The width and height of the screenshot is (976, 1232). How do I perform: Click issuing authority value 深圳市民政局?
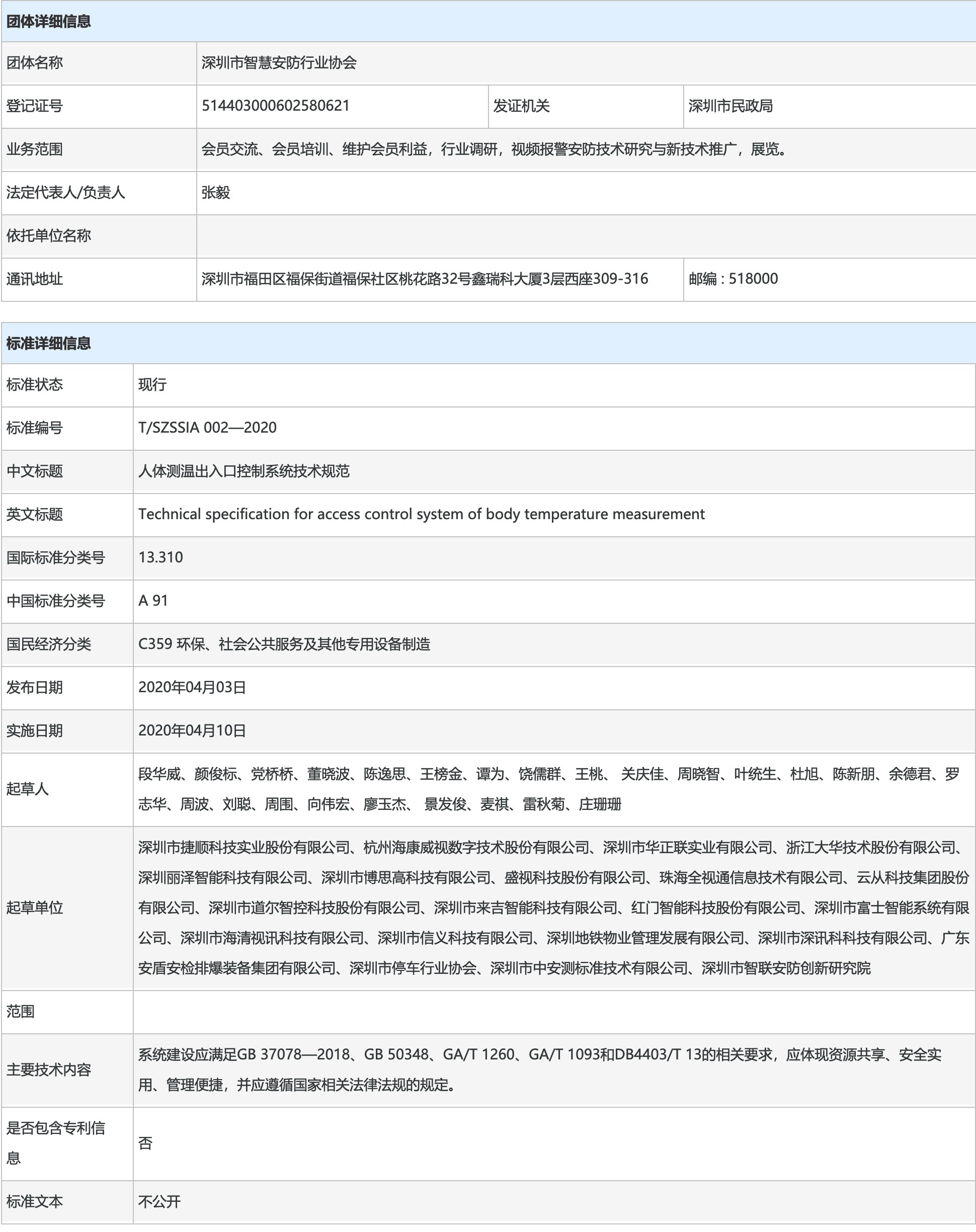730,106
